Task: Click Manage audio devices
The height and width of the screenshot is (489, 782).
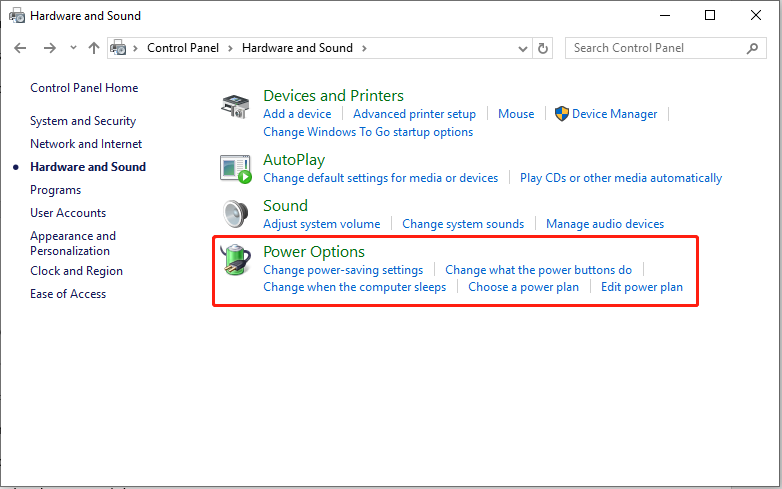Action: click(x=605, y=224)
